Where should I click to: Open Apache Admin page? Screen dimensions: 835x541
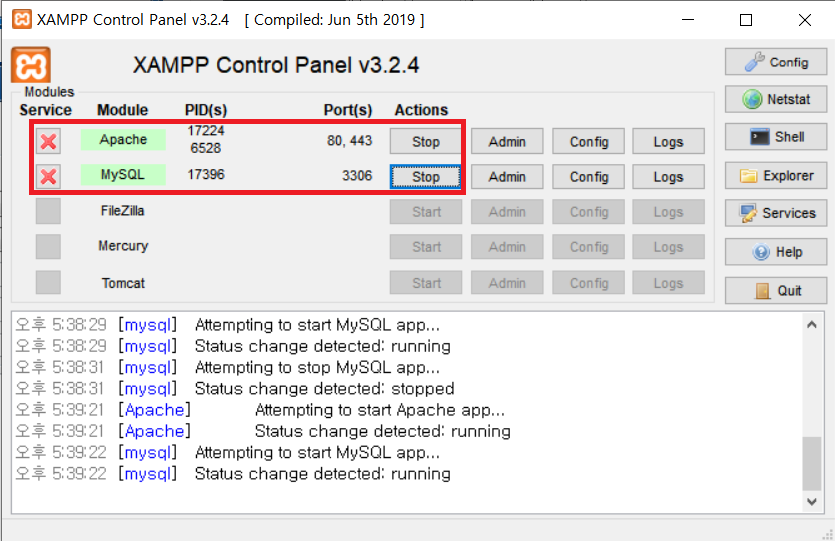coord(507,142)
